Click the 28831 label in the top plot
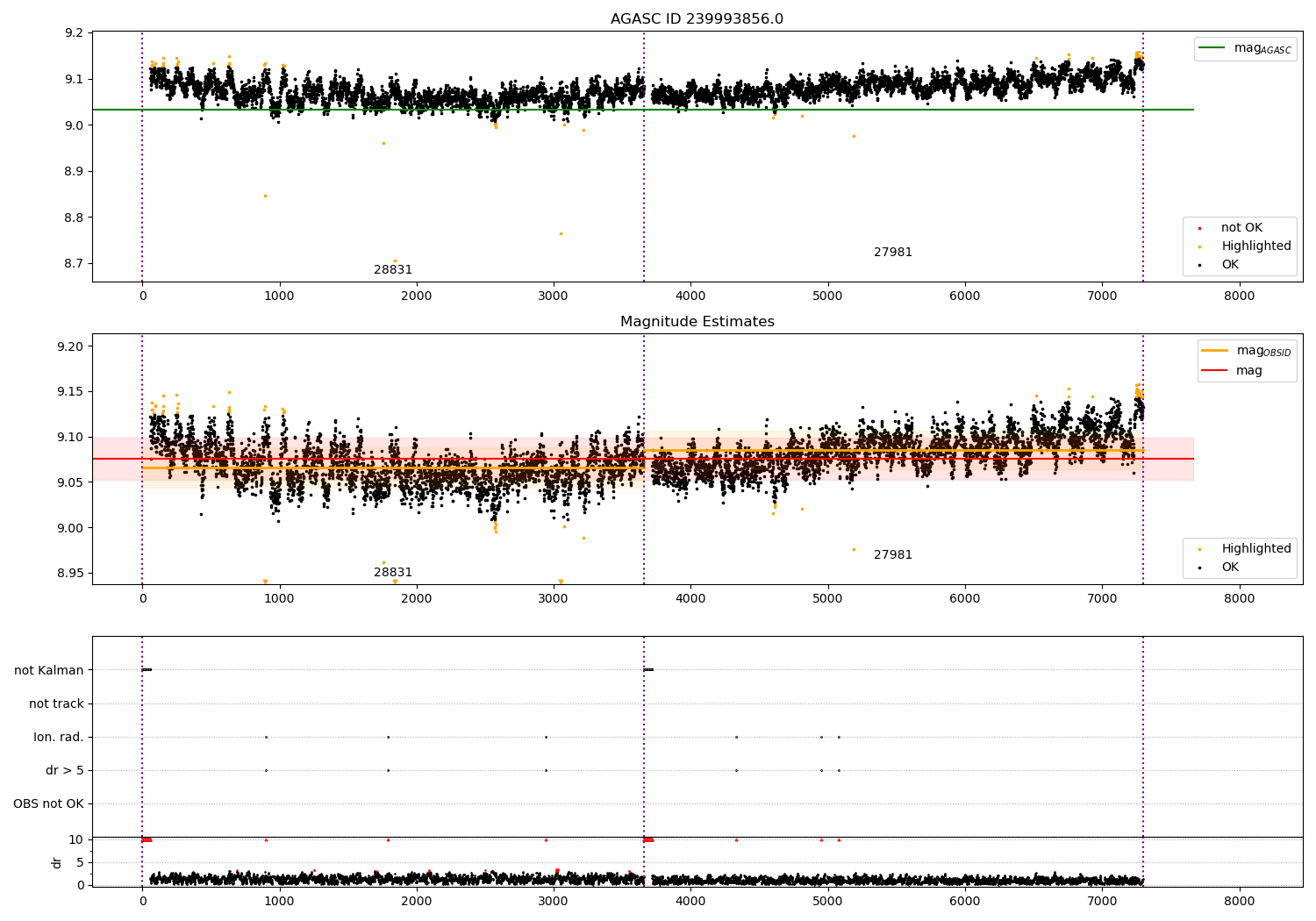Viewport: 1316px width, 921px height. [x=392, y=270]
